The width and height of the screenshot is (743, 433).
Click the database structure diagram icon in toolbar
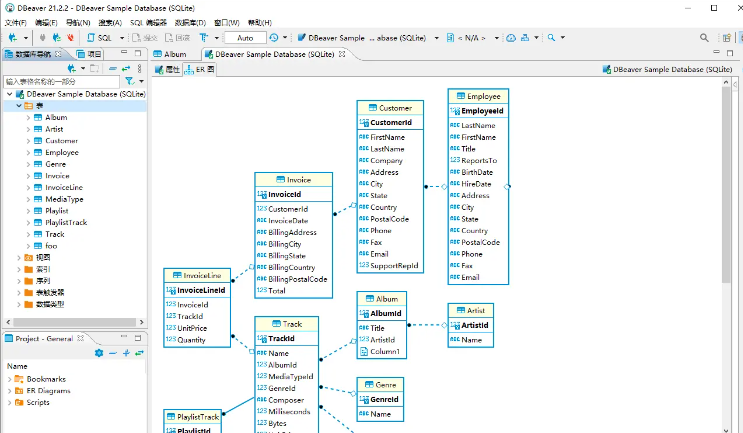525,37
